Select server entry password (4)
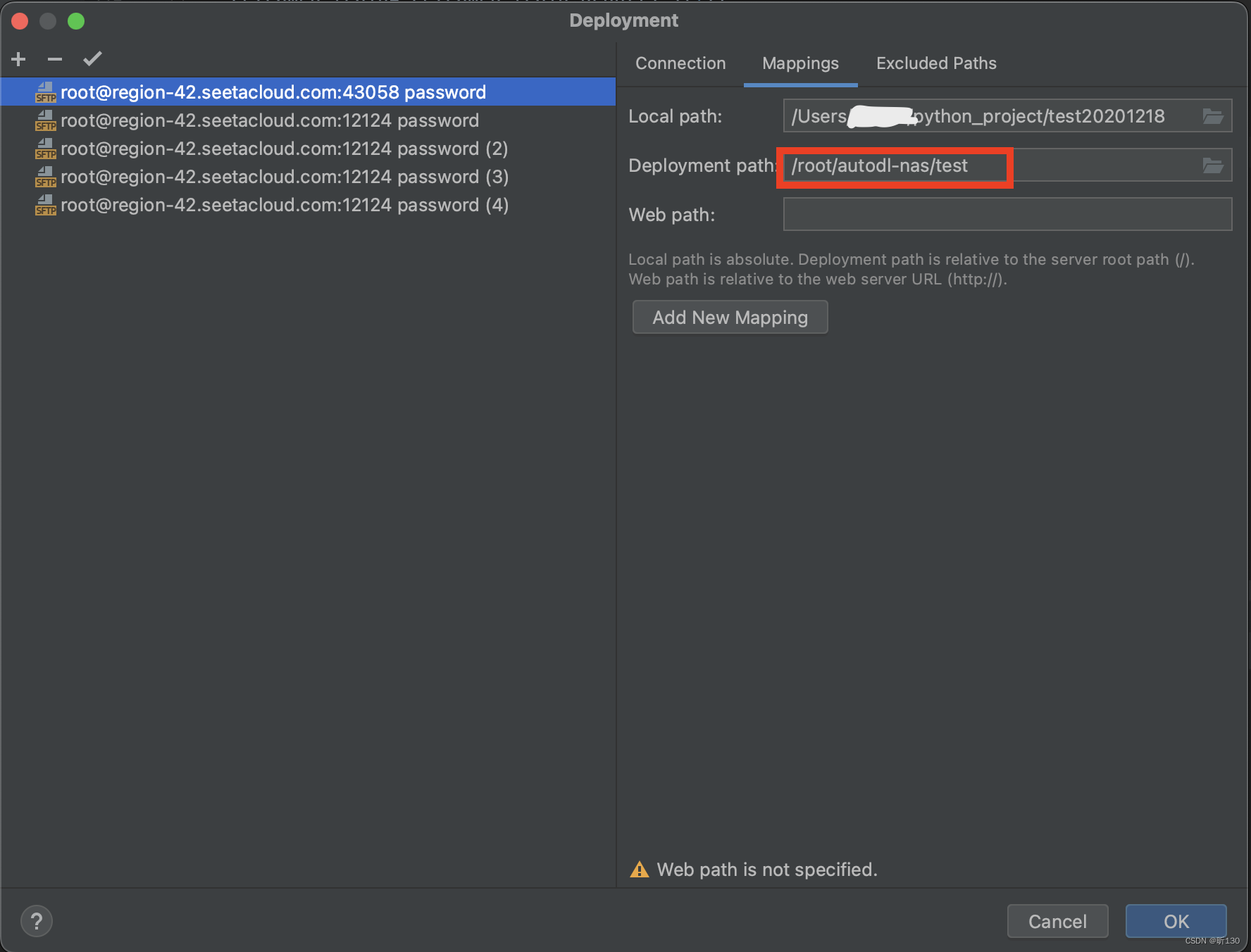Image resolution: width=1251 pixels, height=952 pixels. click(x=285, y=205)
